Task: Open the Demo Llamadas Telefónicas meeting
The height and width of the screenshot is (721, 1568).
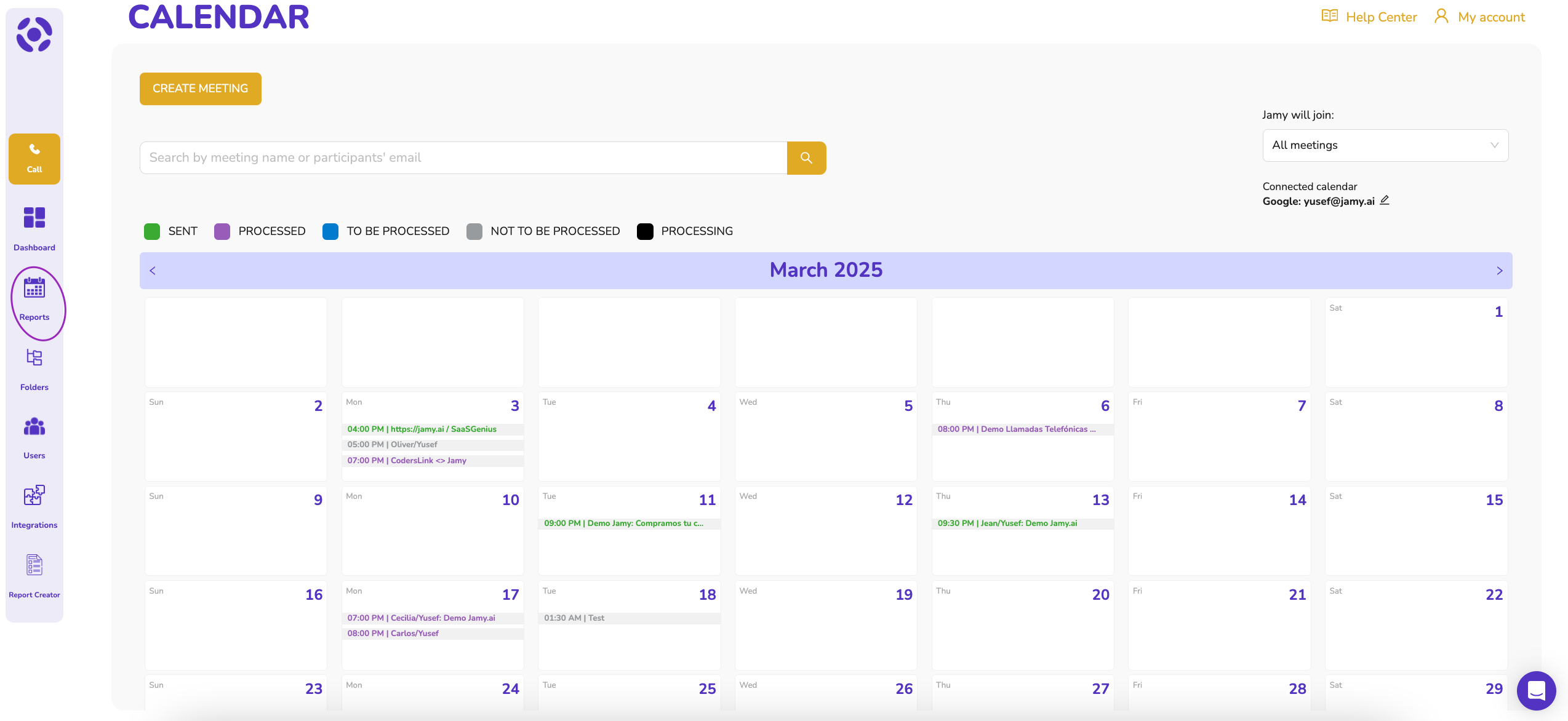Action: [1016, 429]
